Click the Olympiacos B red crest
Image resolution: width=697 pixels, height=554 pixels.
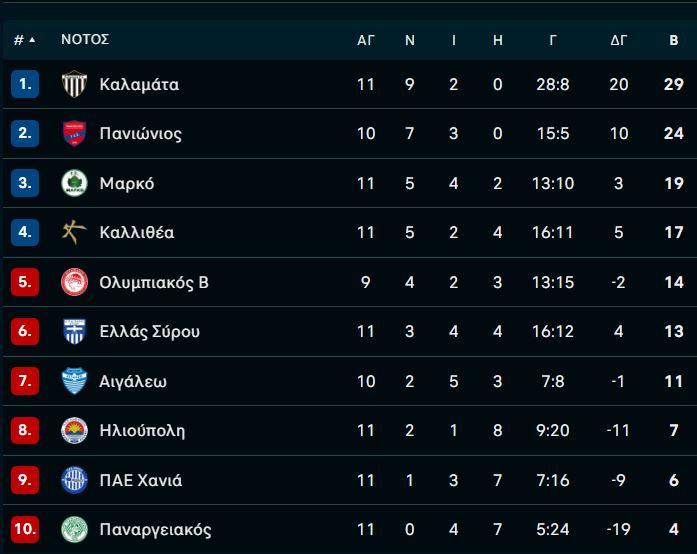[74, 282]
